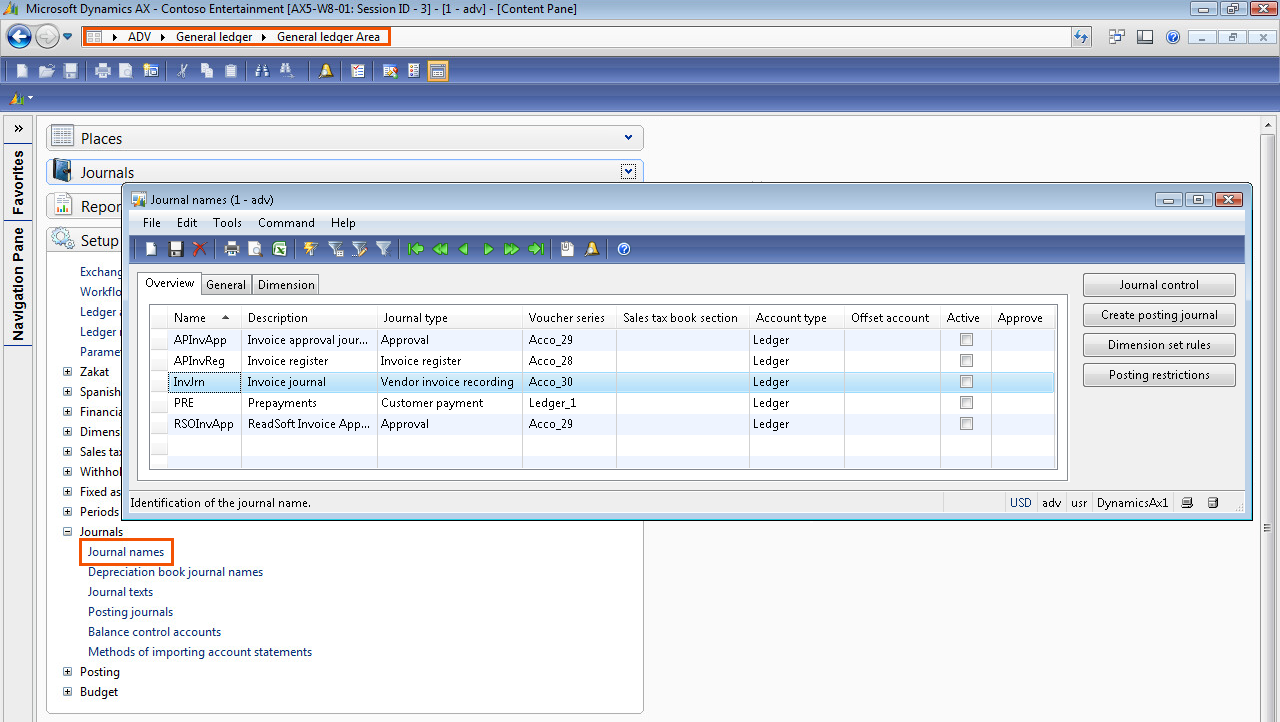Viewport: 1280px width, 722px height.
Task: Export to Excel using the toolbar icon
Action: (280, 249)
